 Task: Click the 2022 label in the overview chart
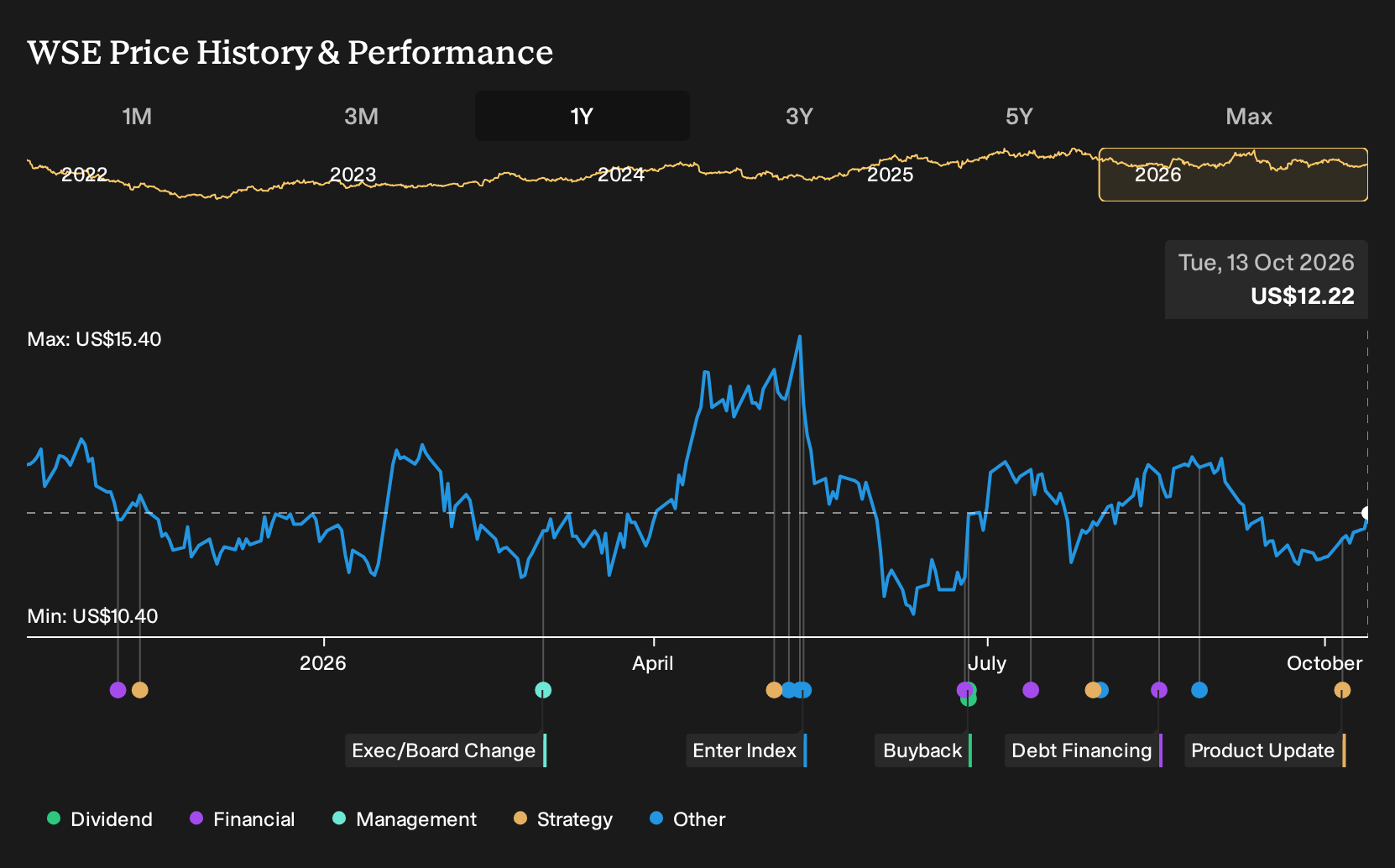pyautogui.click(x=85, y=175)
